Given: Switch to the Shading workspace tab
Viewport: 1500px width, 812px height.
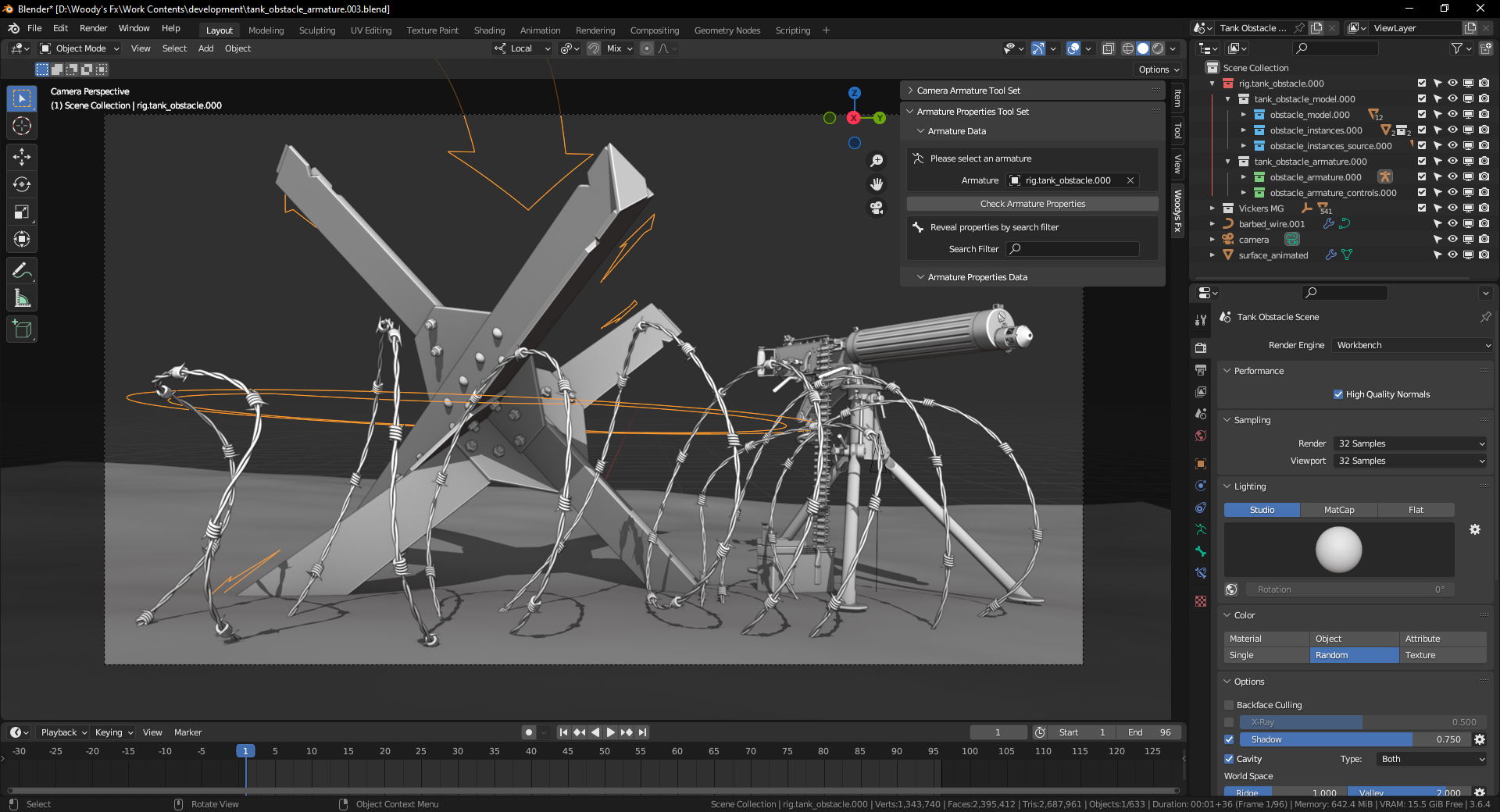Looking at the screenshot, I should (489, 30).
